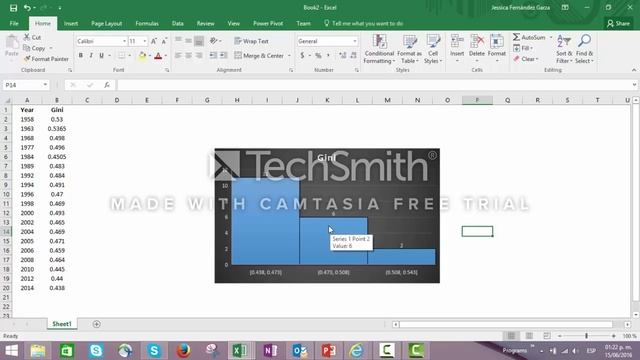Save the workbook using the Save icon
Viewport: 640px width, 360px height.
13,8
